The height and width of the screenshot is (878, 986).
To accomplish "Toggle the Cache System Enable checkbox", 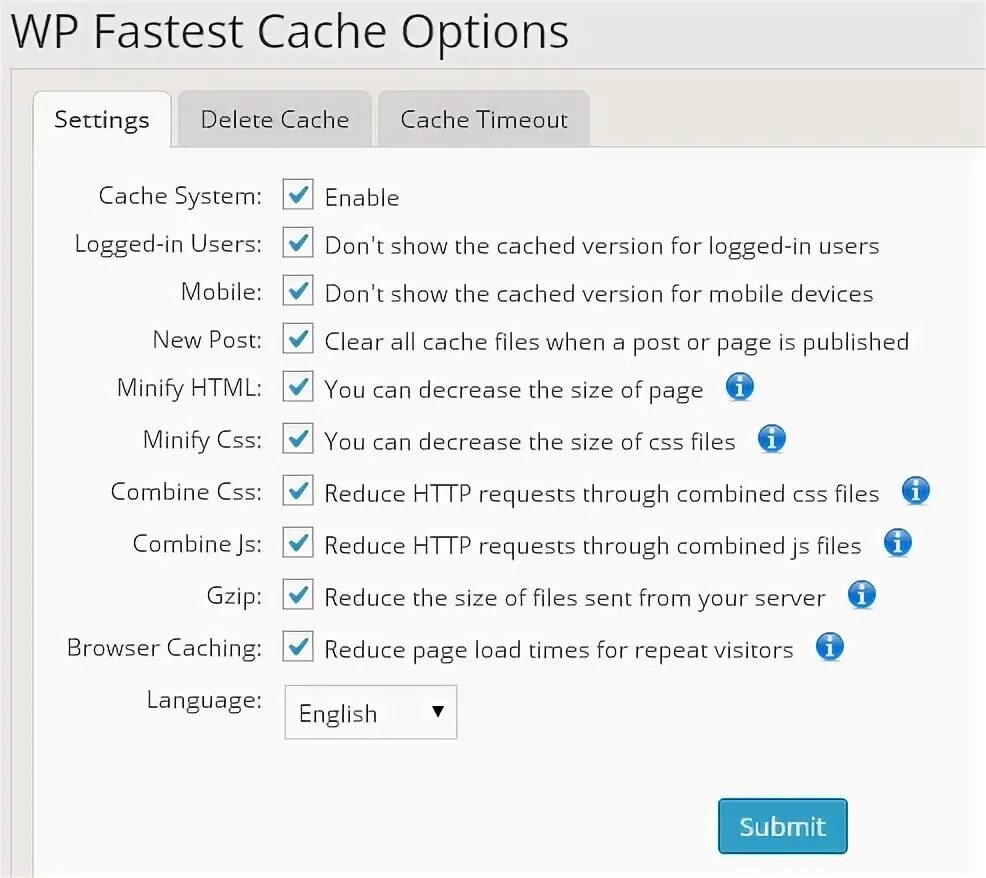I will [x=298, y=195].
